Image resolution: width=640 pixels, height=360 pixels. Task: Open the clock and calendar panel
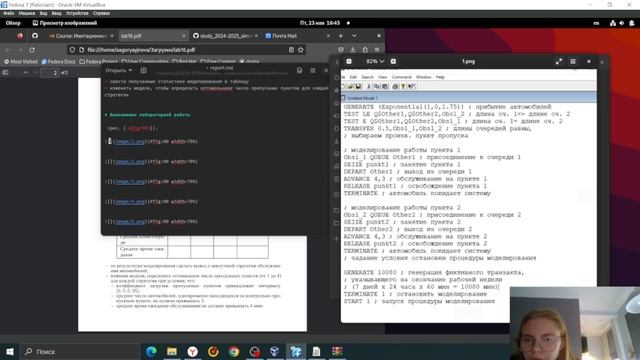pyautogui.click(x=320, y=23)
